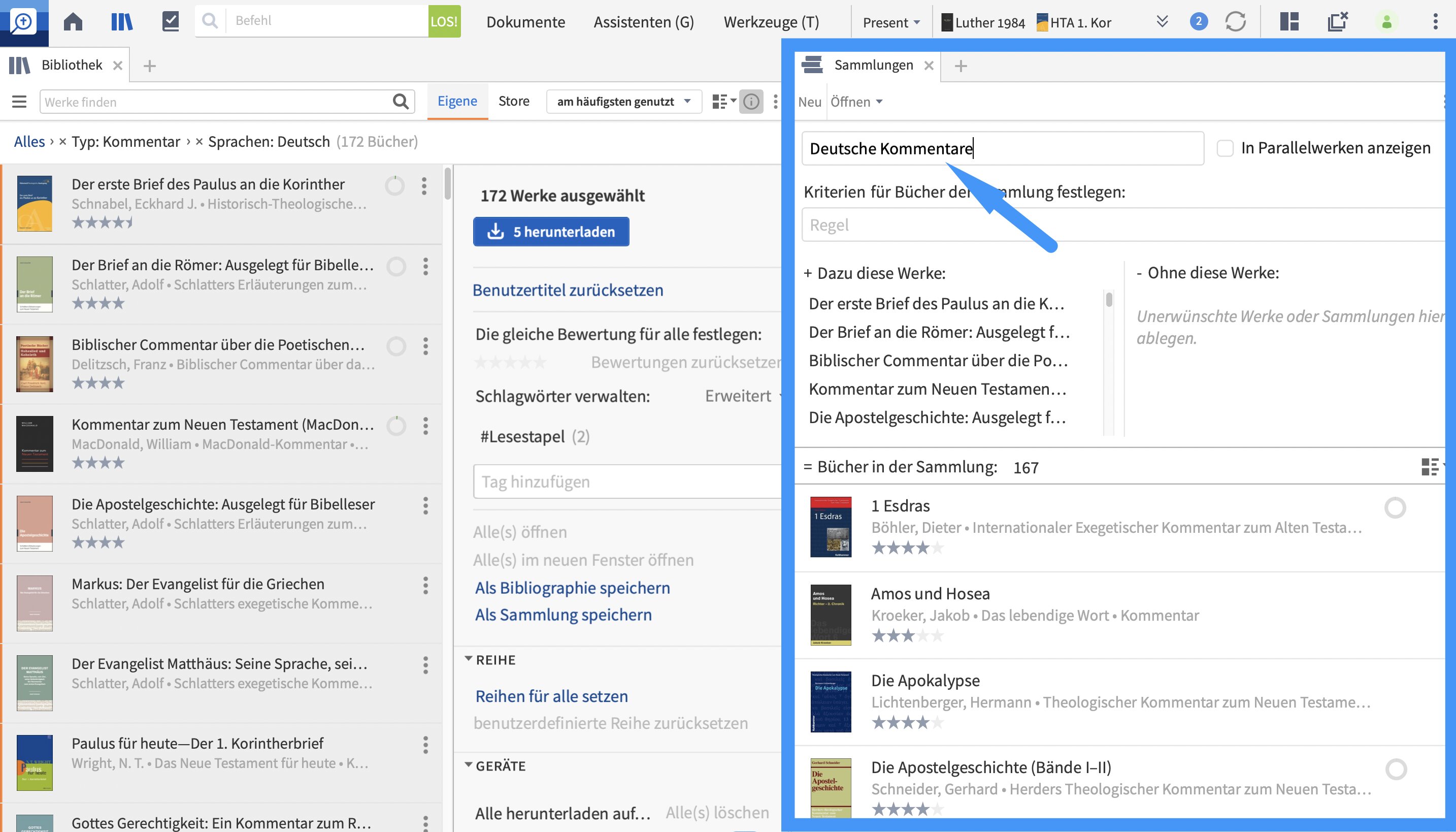The image size is (1456, 832).
Task: Add new tab in Sammlungen panel
Action: pos(961,66)
